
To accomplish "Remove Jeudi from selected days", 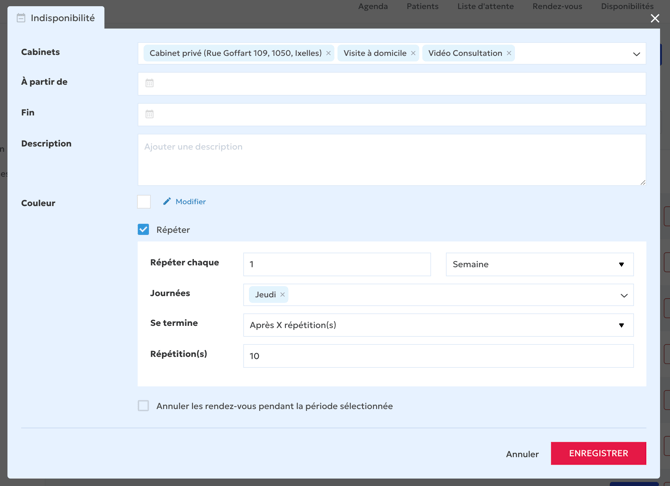I will coord(282,295).
